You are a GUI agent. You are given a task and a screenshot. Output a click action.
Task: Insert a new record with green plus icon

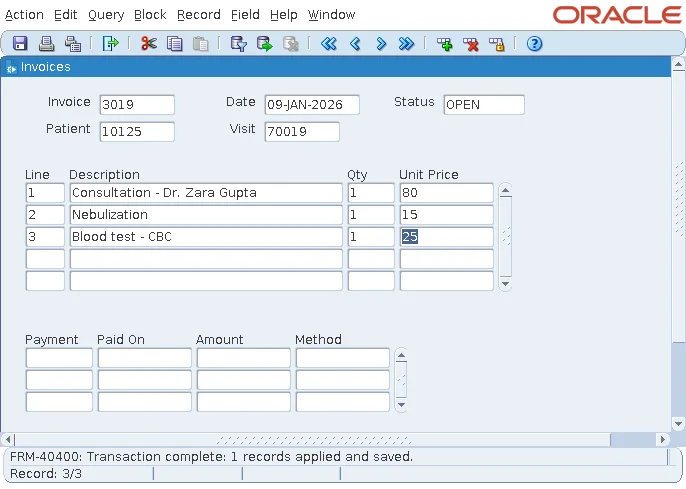(444, 44)
